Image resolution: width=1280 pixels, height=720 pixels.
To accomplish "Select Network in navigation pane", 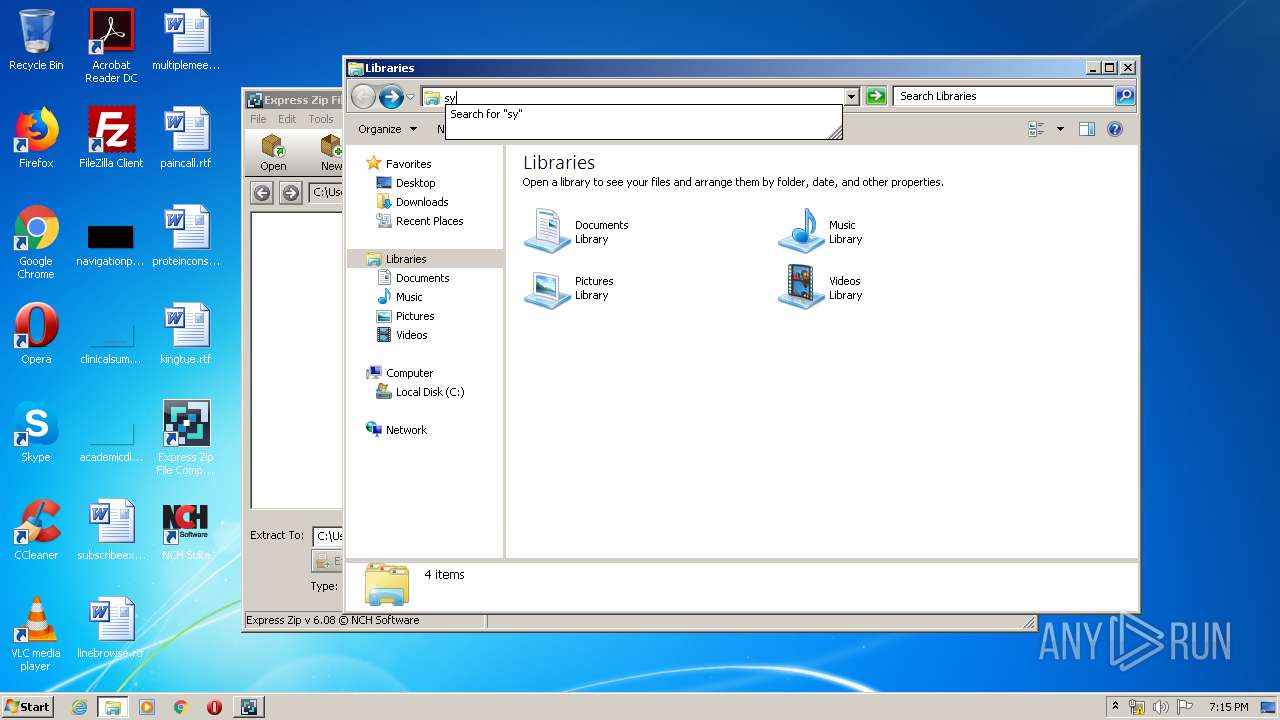I will point(397,430).
